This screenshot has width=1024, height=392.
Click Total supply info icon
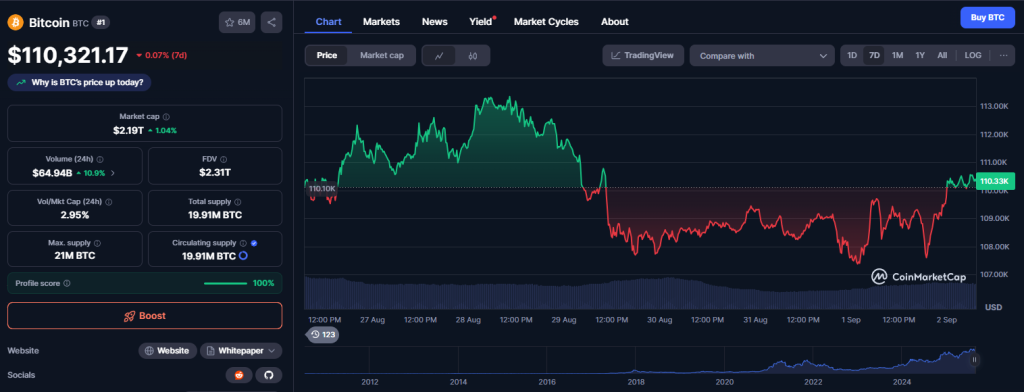pyautogui.click(x=237, y=203)
